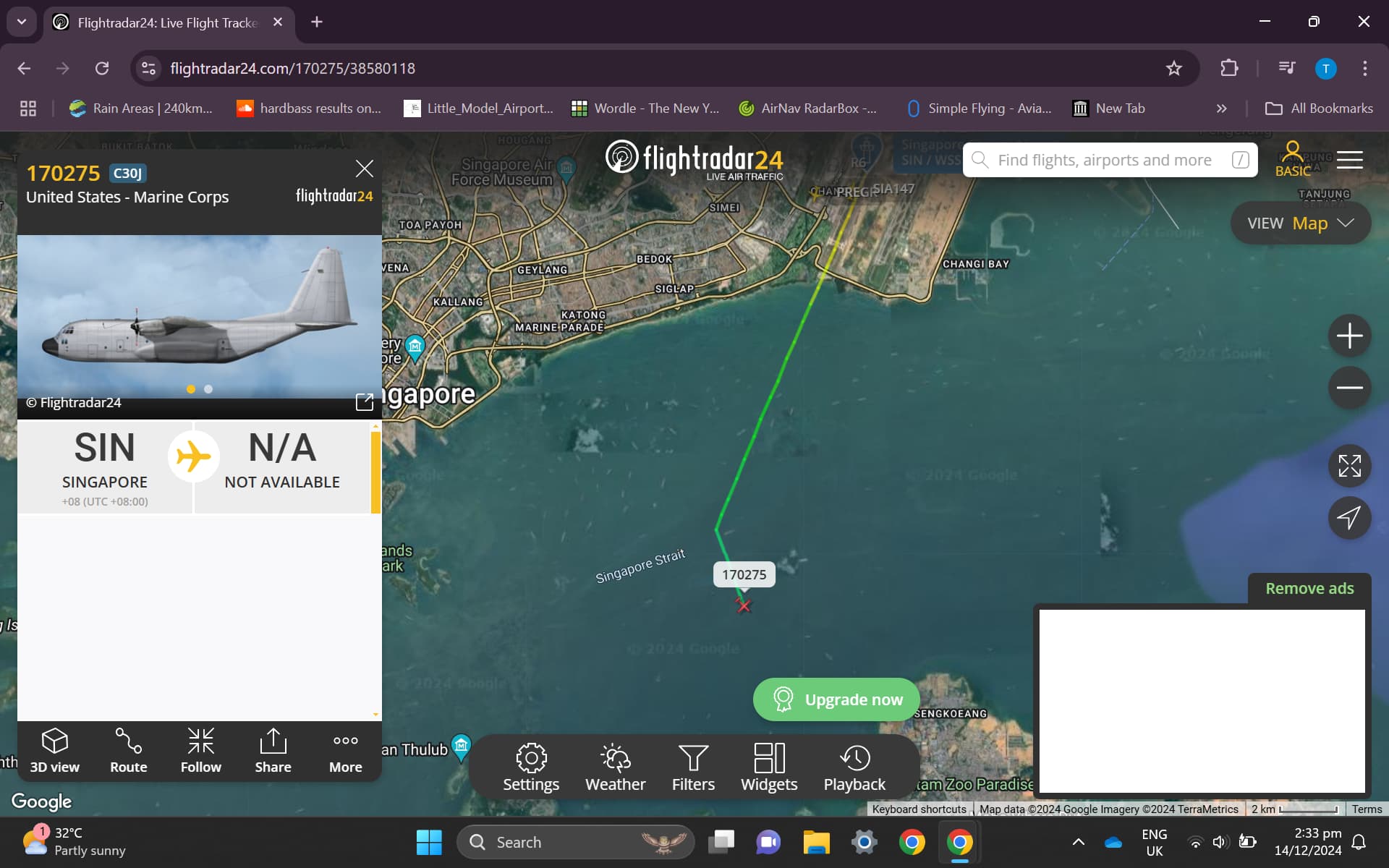Open the Weather layer options
1389x868 pixels.
(615, 767)
